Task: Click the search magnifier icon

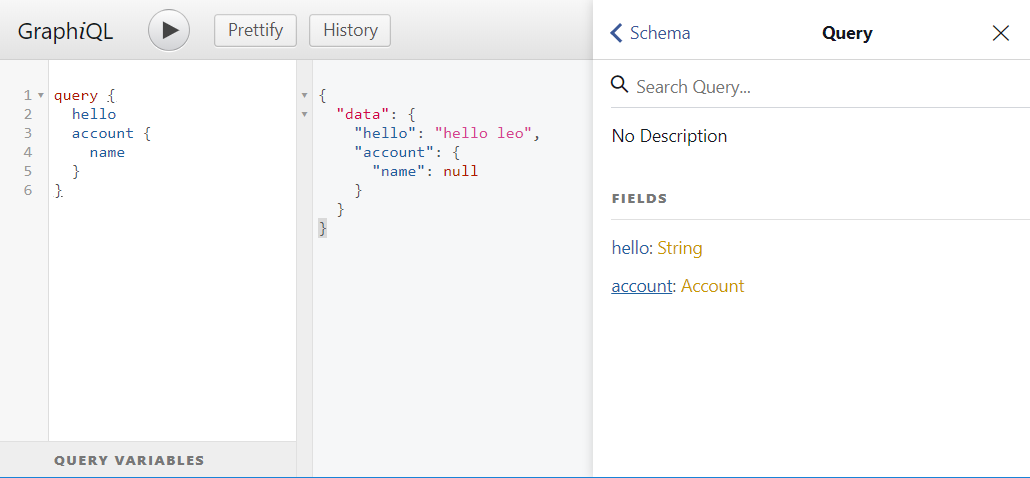Action: tap(620, 85)
